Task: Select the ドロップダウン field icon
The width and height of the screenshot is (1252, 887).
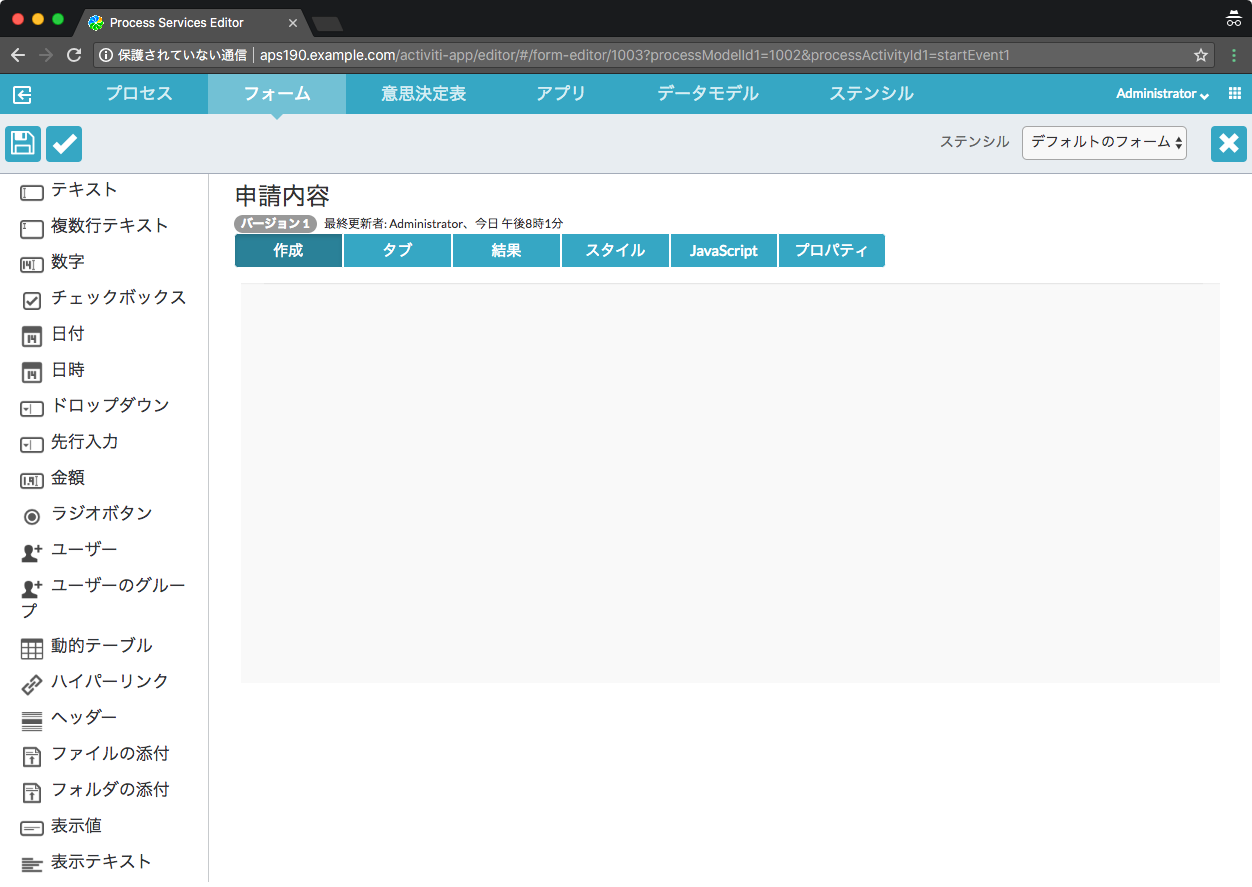Action: point(32,409)
